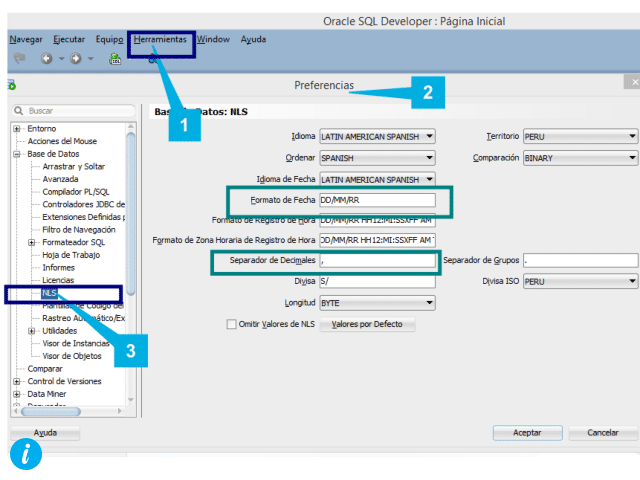Click the back navigation arrow icon

coord(47,58)
